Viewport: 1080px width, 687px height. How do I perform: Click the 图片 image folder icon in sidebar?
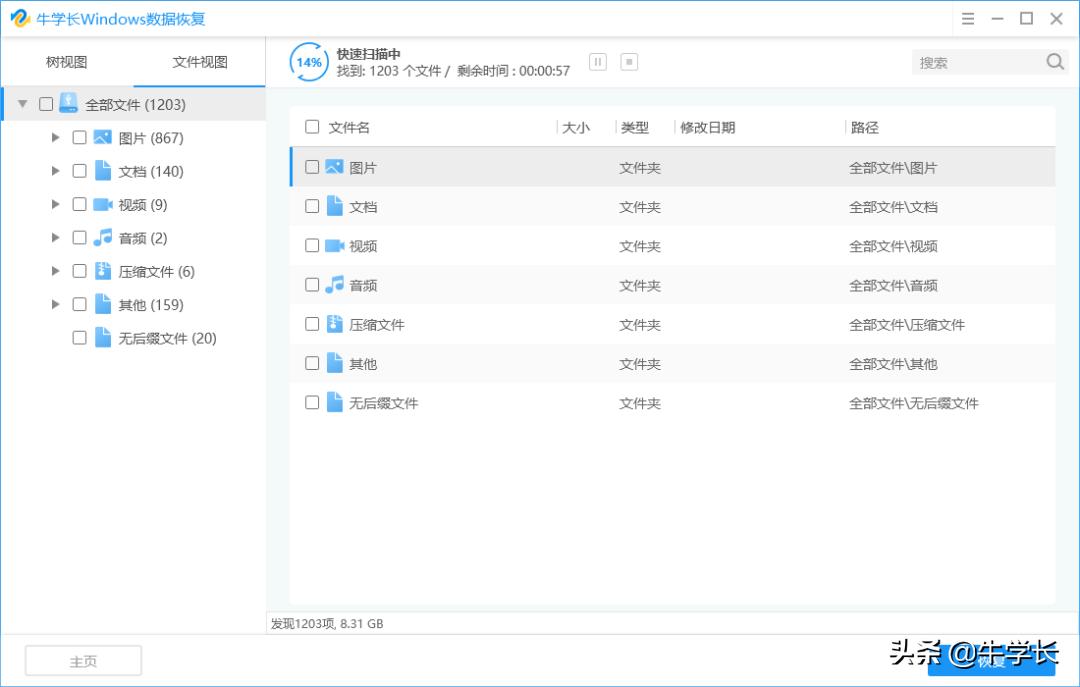click(100, 137)
